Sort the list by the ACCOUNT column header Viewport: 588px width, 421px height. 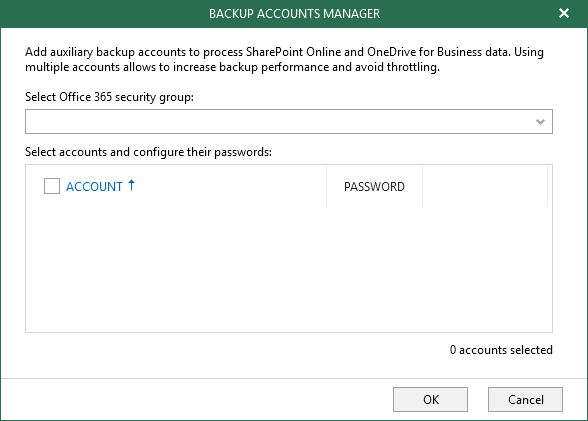click(x=94, y=186)
